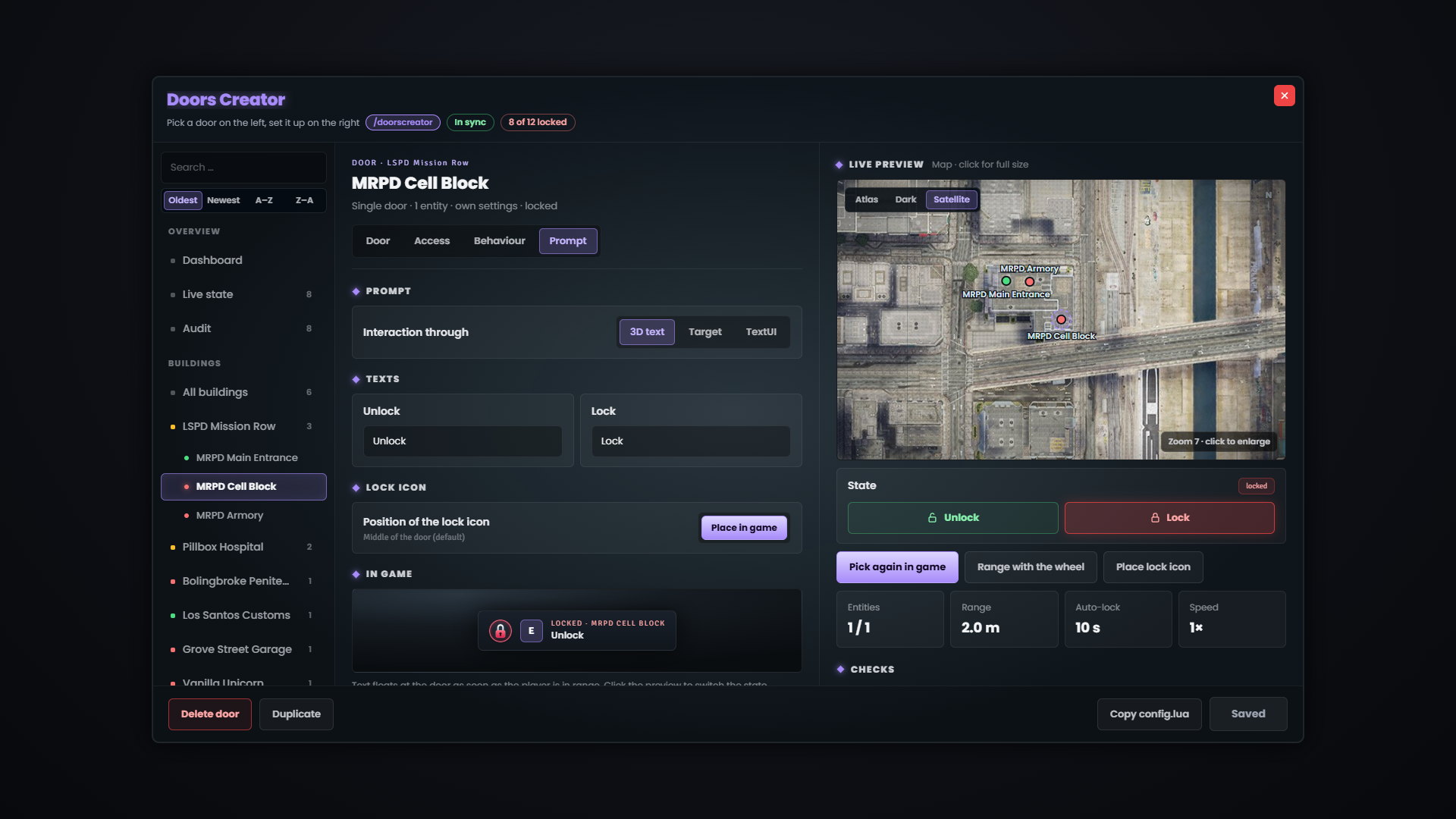Viewport: 1456px width, 819px height.
Task: Select the MRPD Main Entrance door
Action: pos(243,458)
